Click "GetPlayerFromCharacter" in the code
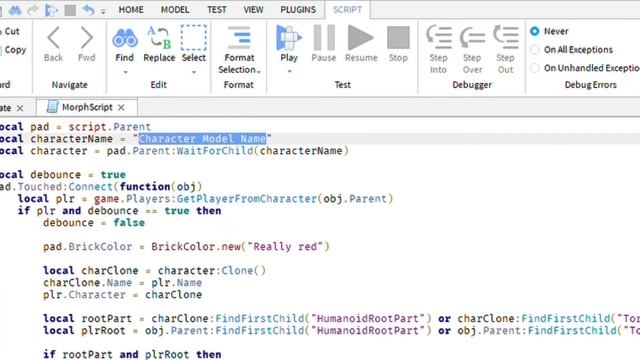 click(247, 199)
